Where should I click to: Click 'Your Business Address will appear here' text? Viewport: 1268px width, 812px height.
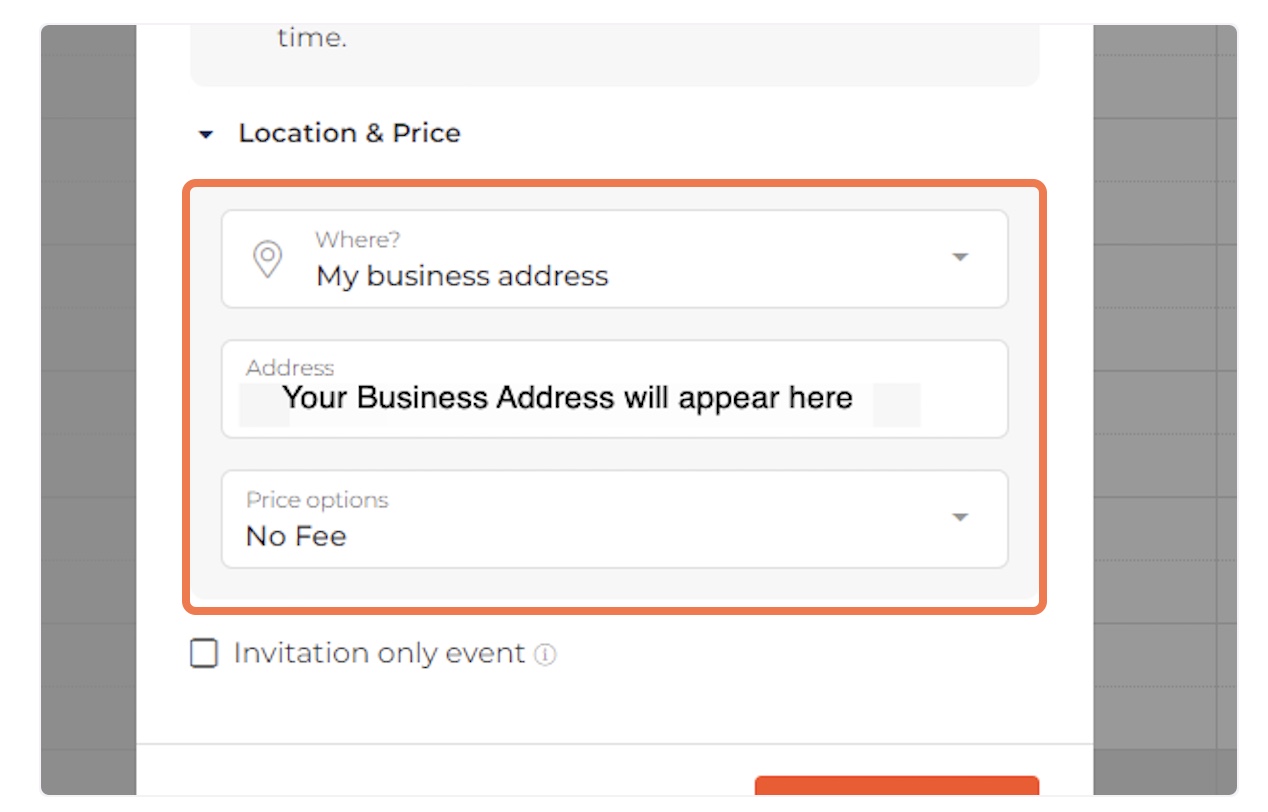pyautogui.click(x=567, y=398)
